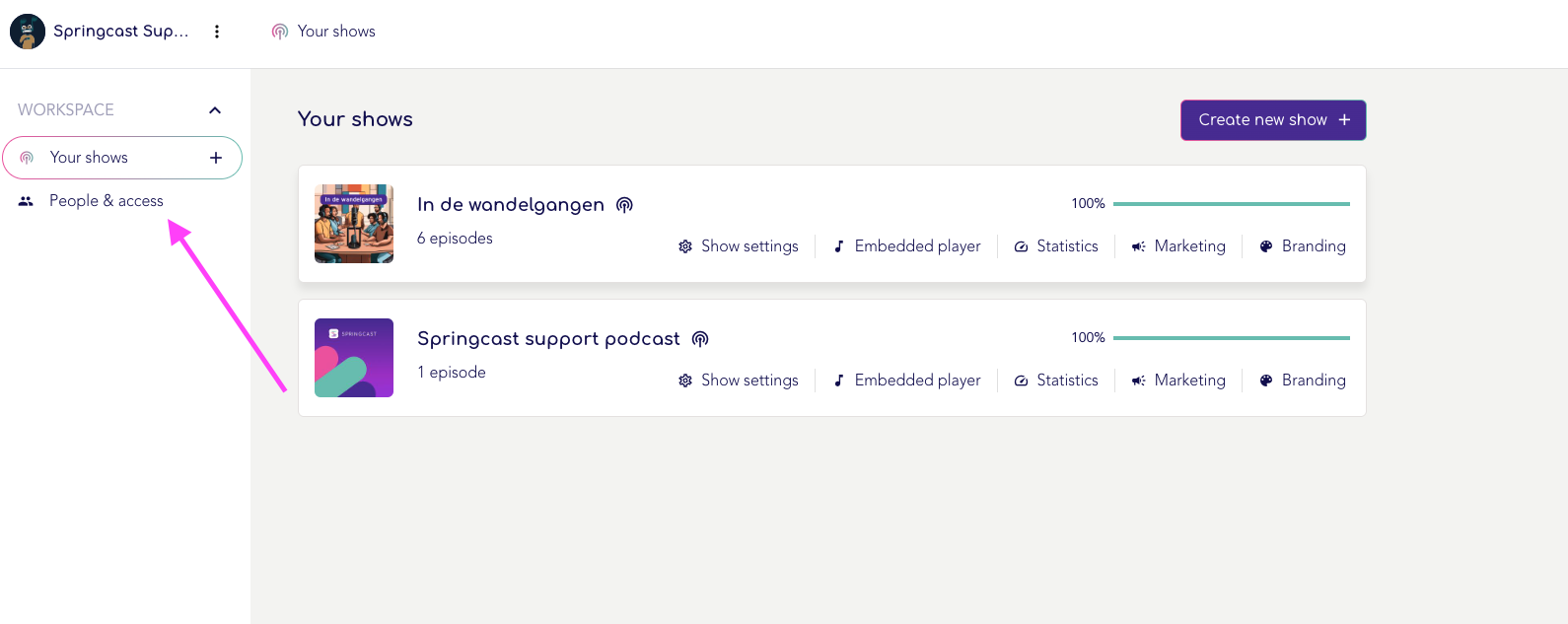
Task: Open Show settings for Springcast support podcast
Action: pos(739,381)
